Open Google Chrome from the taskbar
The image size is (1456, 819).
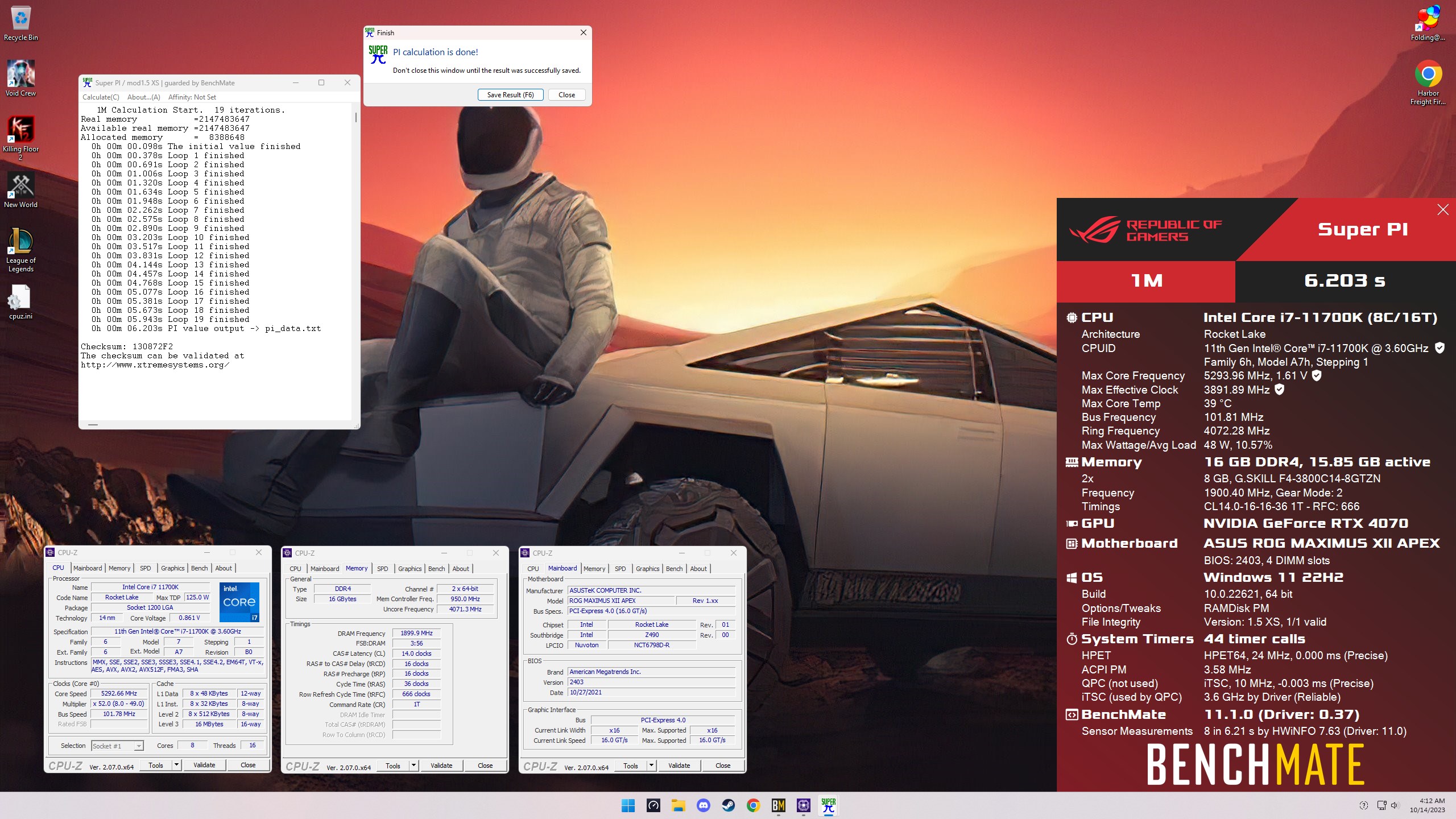[754, 805]
